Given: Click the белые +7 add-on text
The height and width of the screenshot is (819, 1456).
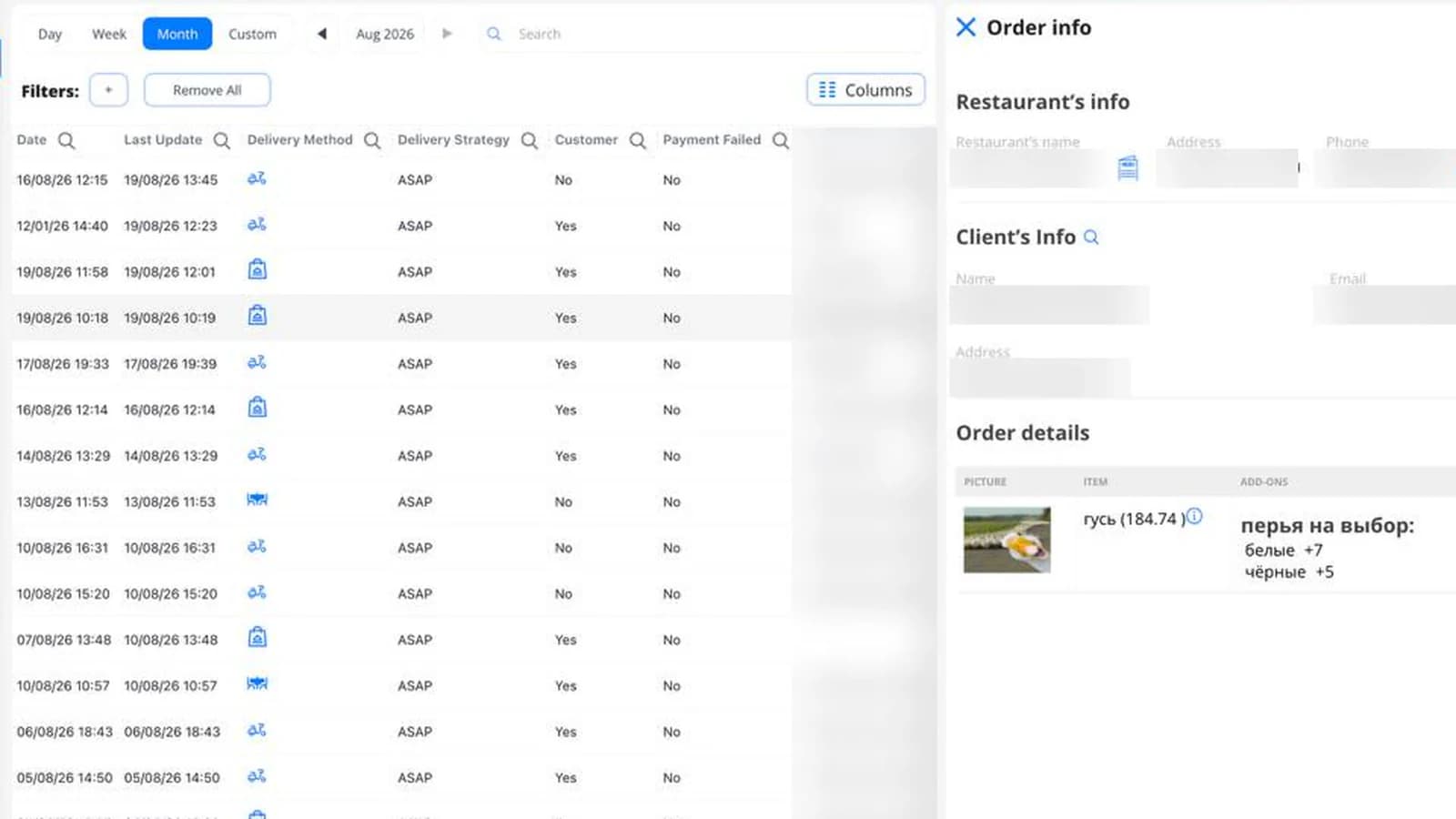Looking at the screenshot, I should point(1284,550).
